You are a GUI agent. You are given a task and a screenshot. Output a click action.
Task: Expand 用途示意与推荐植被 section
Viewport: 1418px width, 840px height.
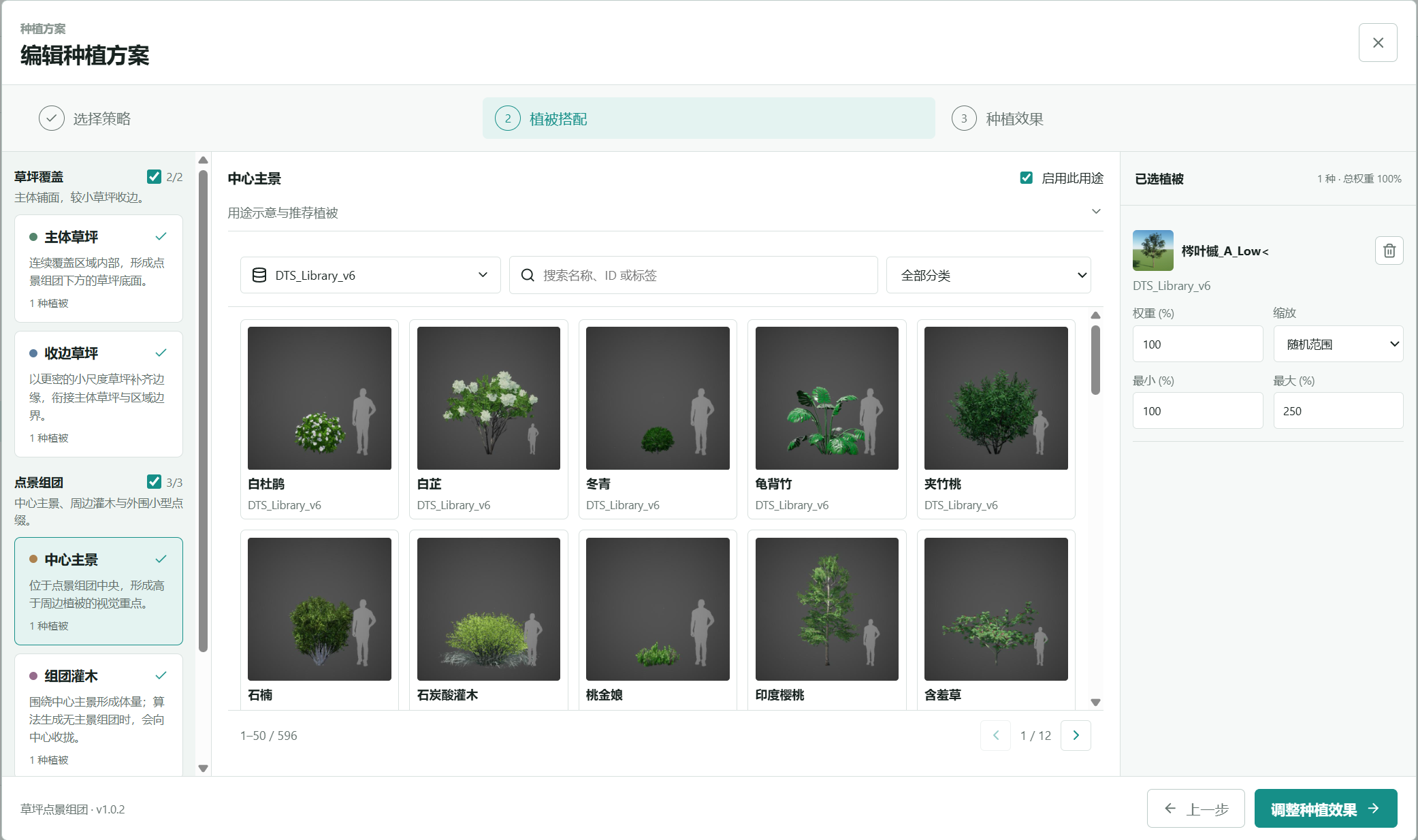665,212
